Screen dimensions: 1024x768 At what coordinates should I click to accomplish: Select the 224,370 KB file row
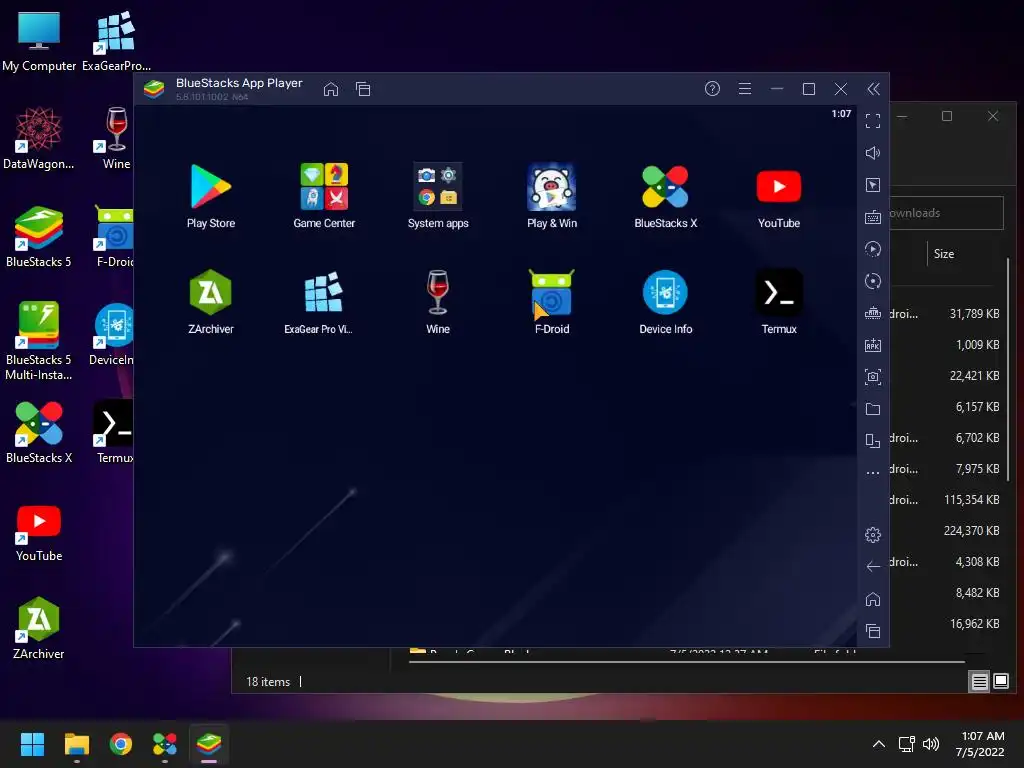tap(946, 531)
